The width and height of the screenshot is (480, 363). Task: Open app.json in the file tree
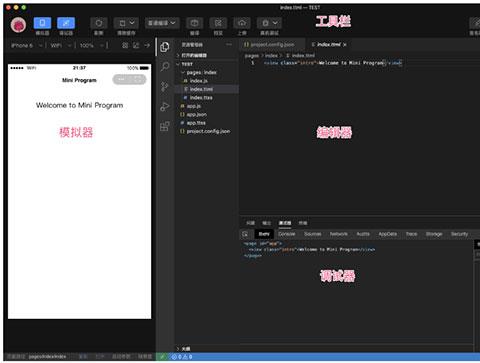207,114
